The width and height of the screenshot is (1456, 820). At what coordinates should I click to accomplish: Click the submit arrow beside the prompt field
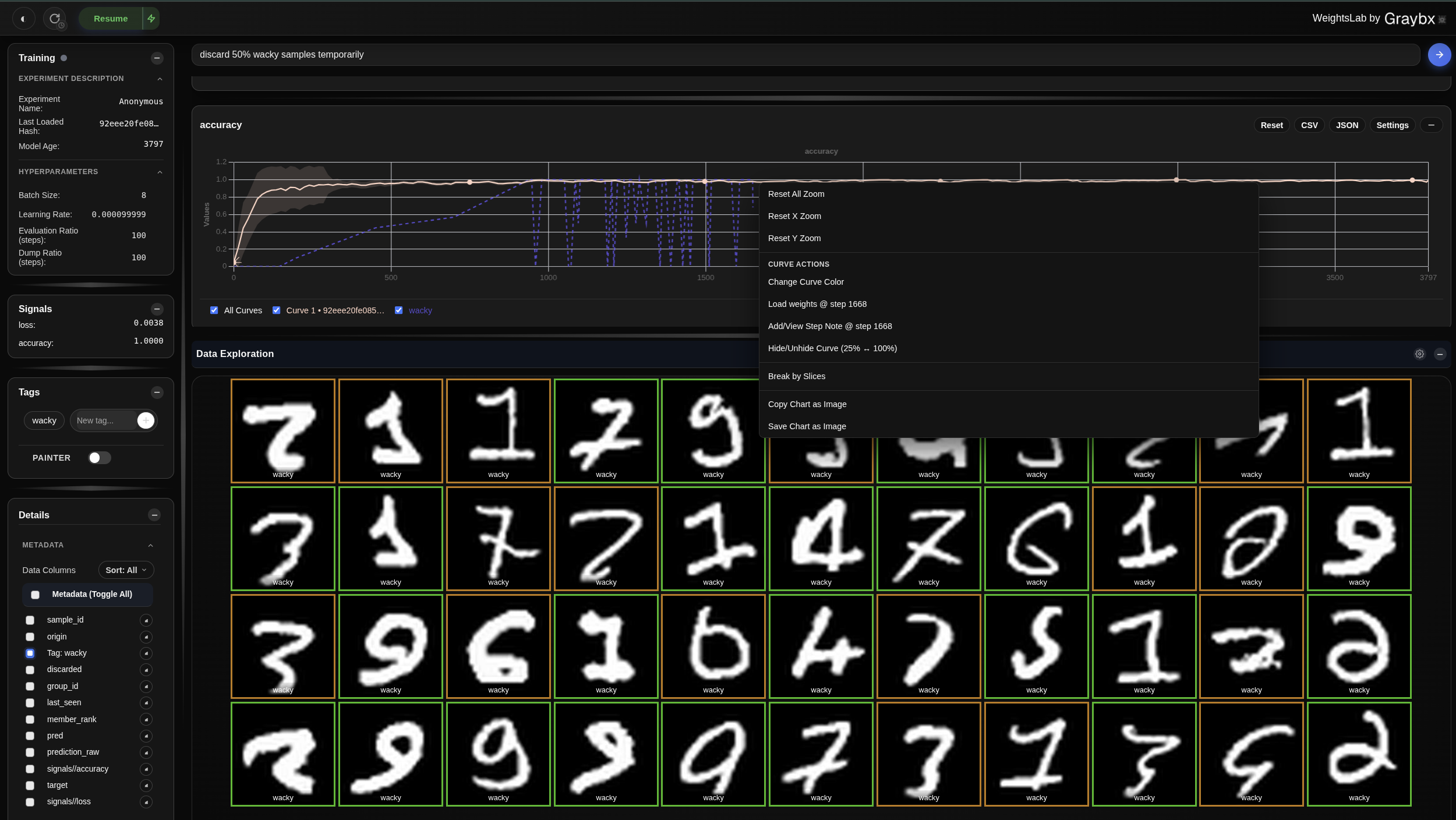pos(1438,54)
